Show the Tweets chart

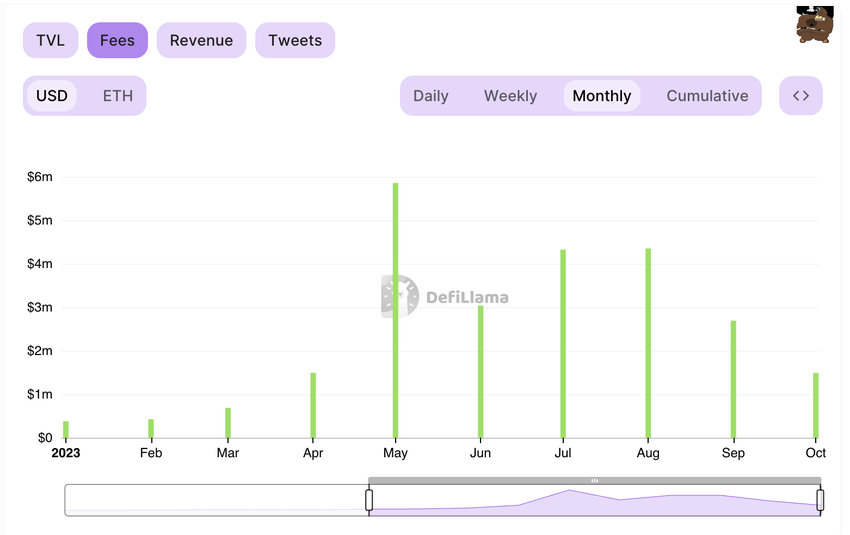(295, 40)
